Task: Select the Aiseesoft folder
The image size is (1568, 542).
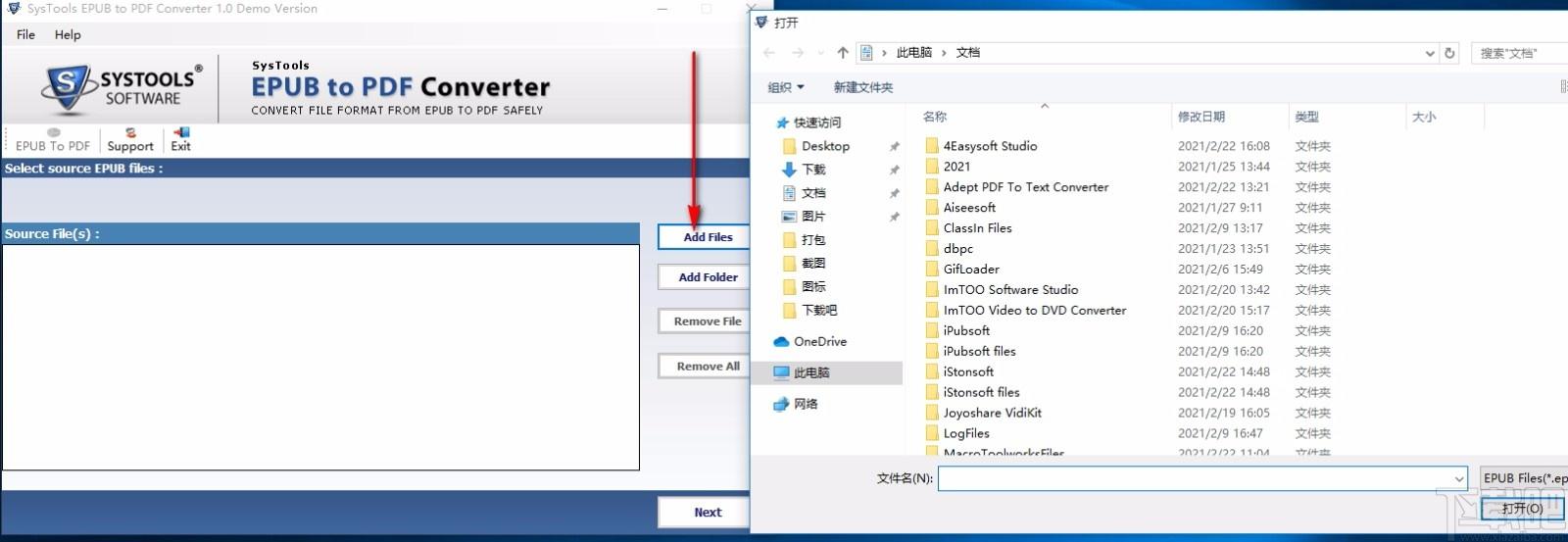Action: coord(969,208)
